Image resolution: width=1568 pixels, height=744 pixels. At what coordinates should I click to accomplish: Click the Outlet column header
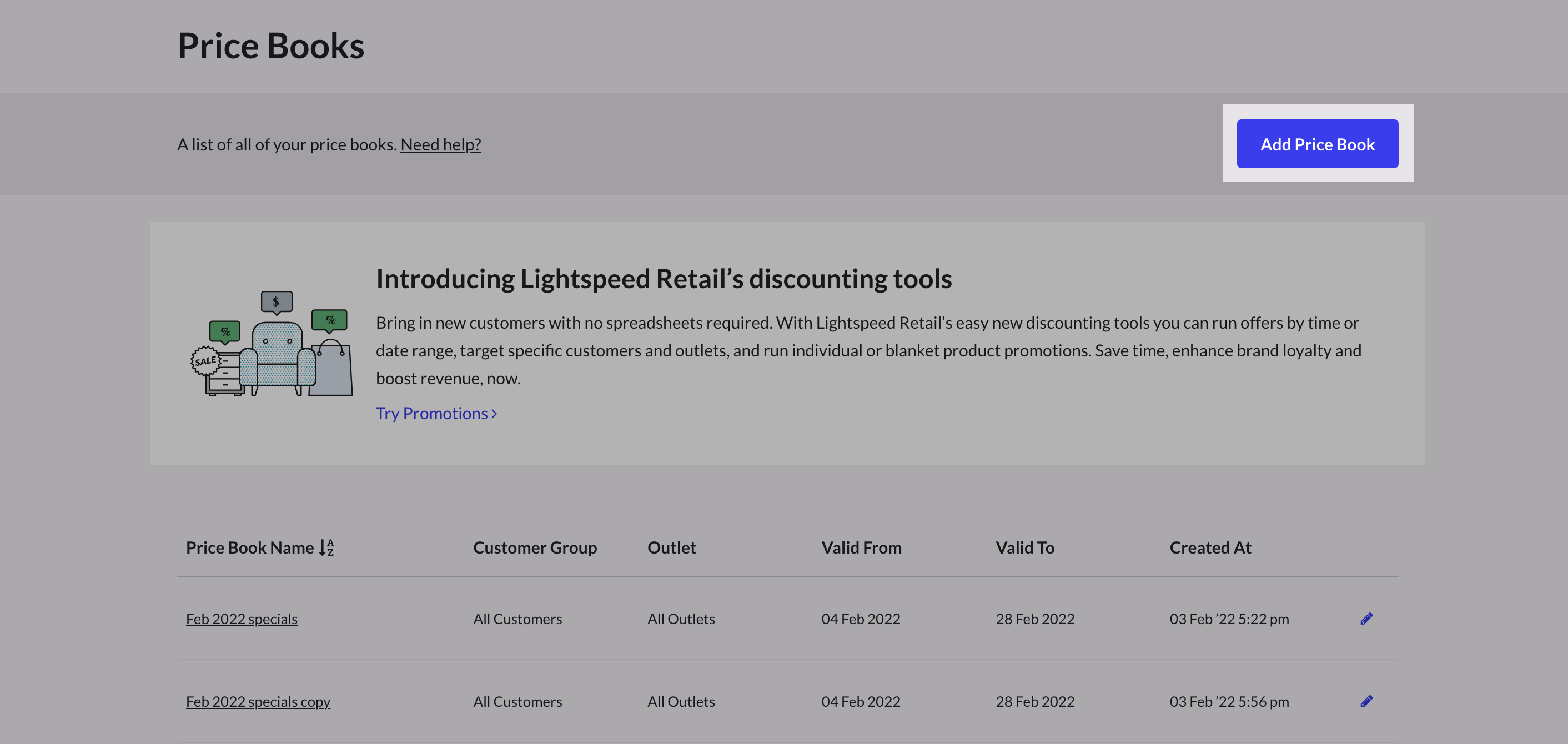671,547
